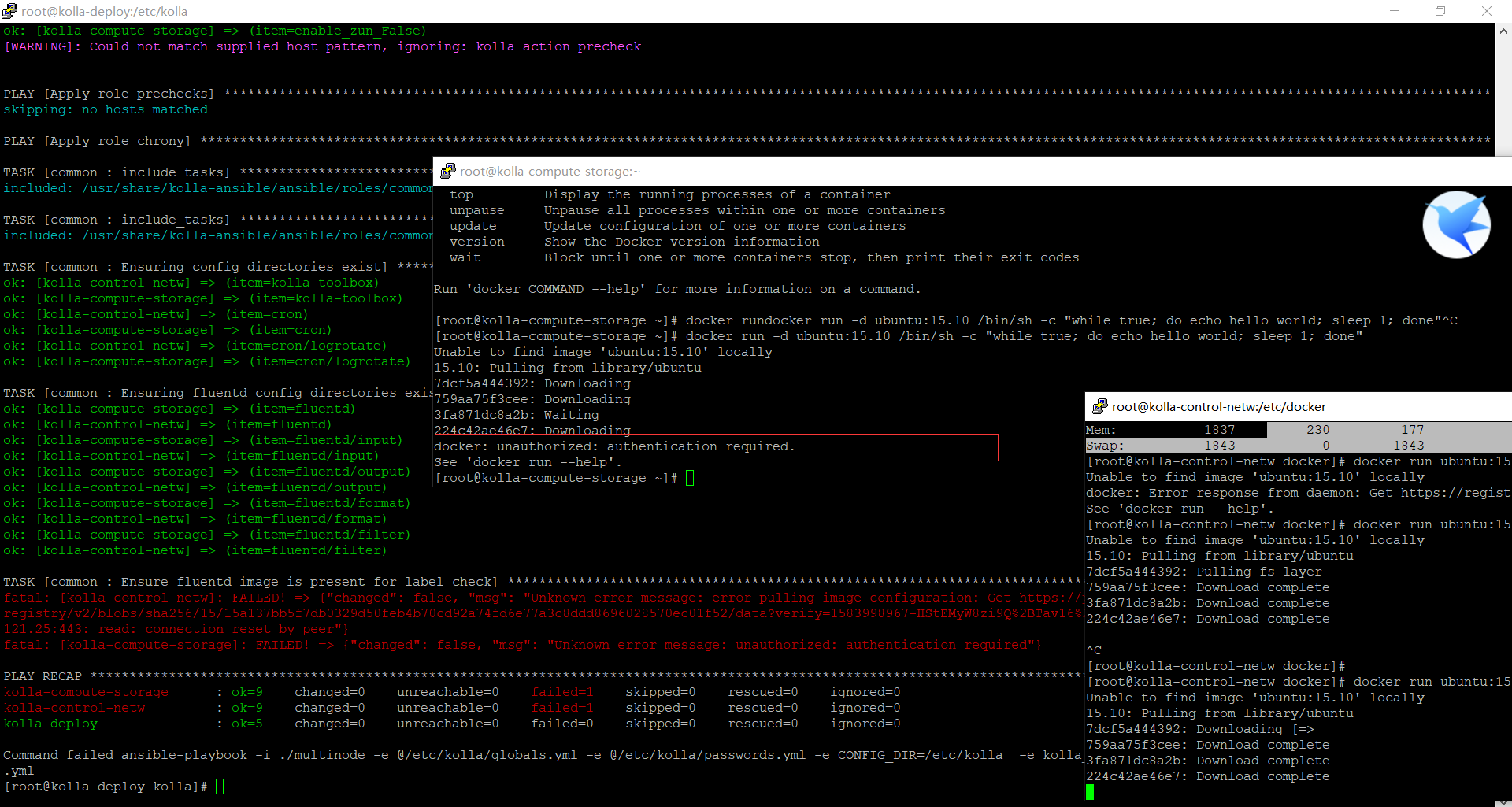Click the PuTTY icon of kolla-compute-storage window

coord(448,171)
